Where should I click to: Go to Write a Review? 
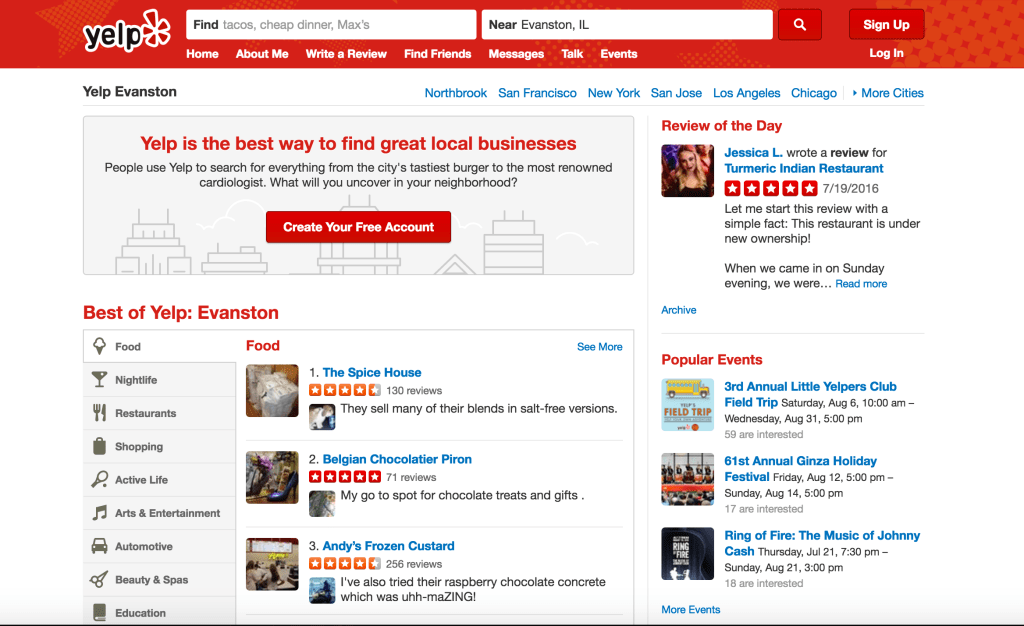[x=346, y=54]
